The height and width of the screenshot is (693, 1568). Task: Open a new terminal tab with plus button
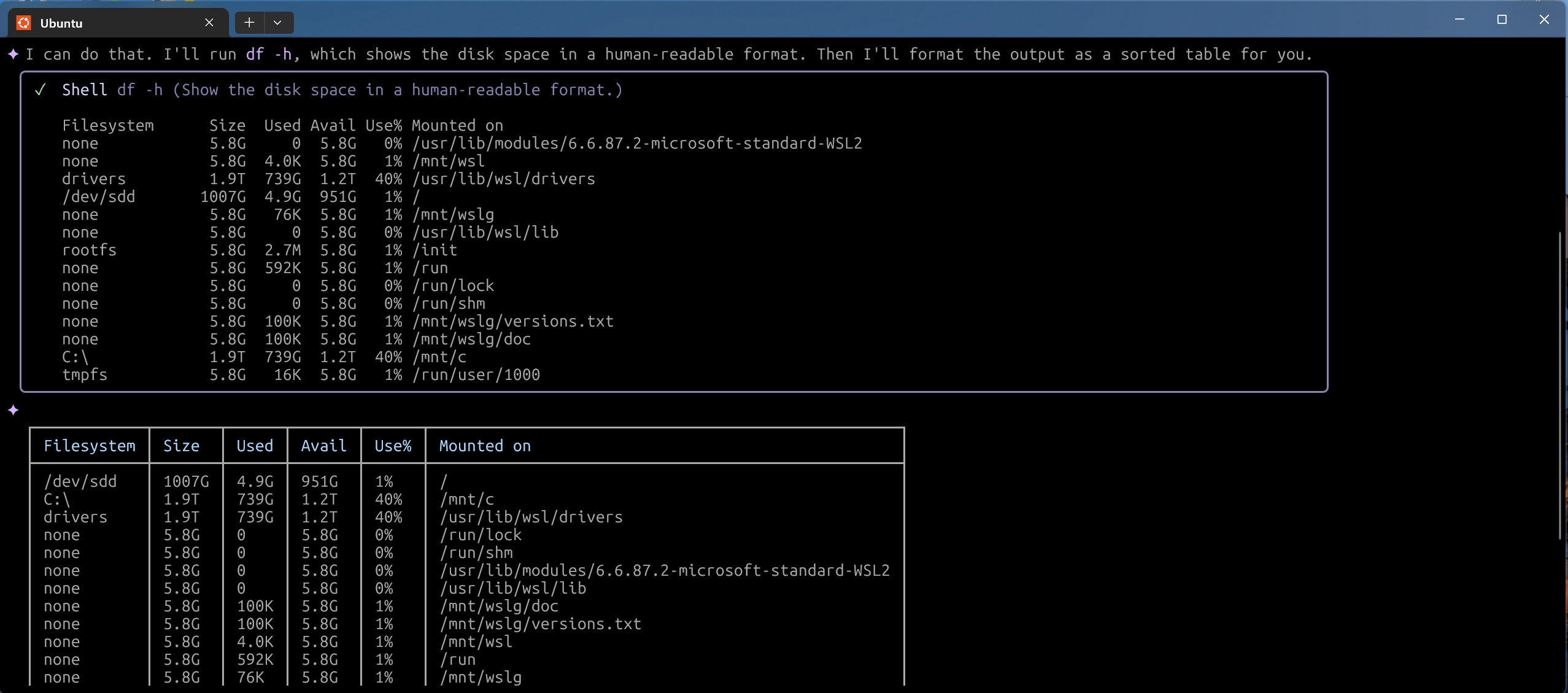click(249, 23)
